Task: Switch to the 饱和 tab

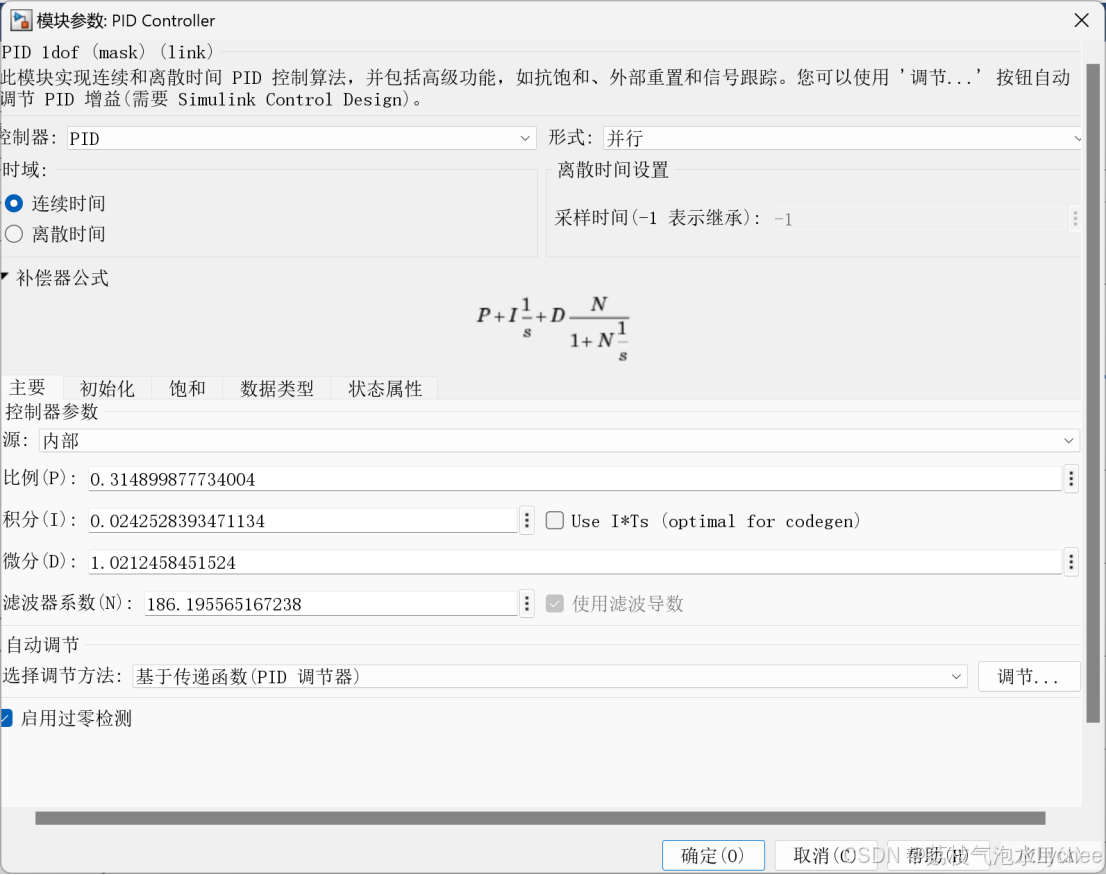Action: click(187, 388)
